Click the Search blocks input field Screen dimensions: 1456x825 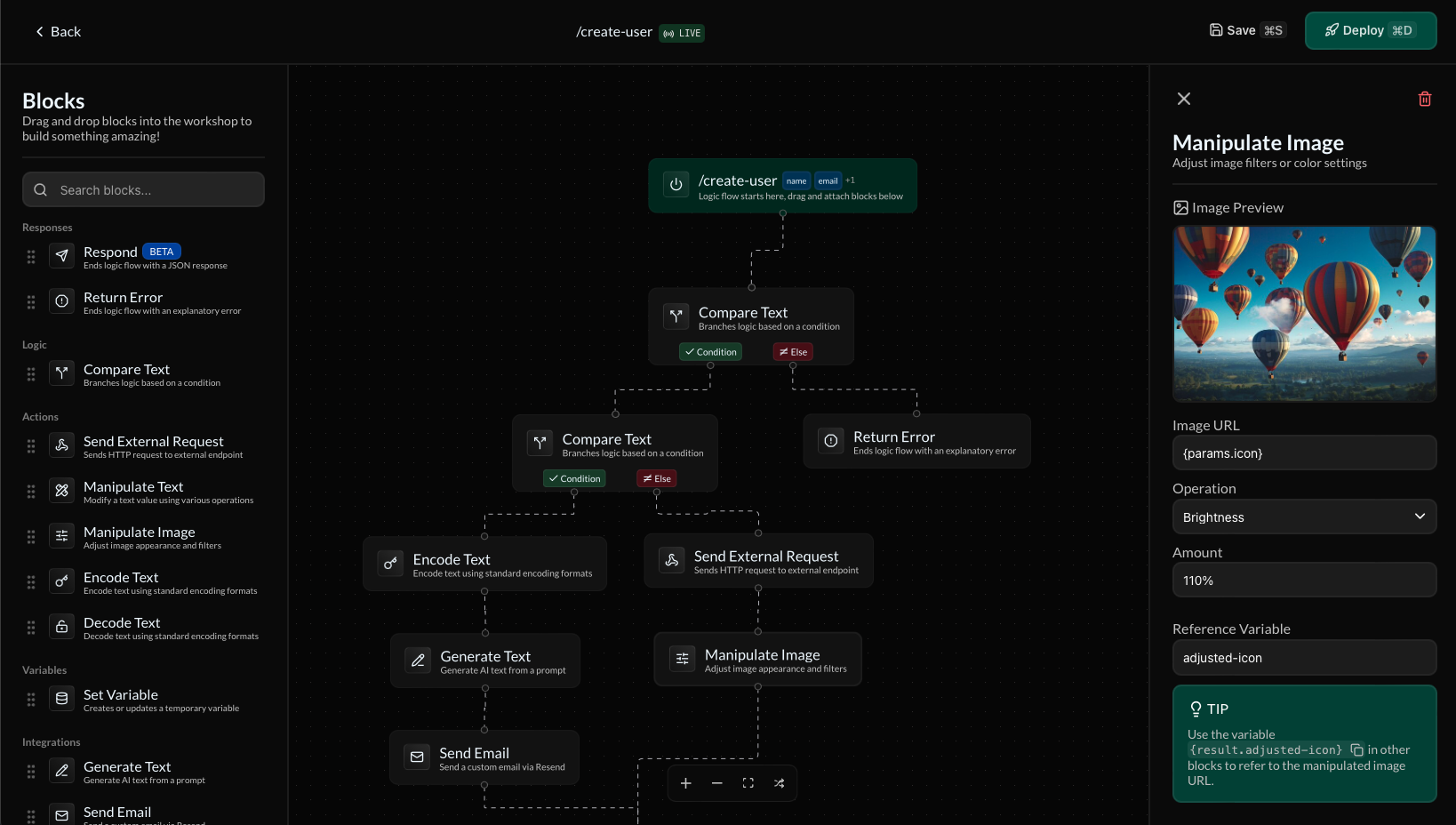143,190
